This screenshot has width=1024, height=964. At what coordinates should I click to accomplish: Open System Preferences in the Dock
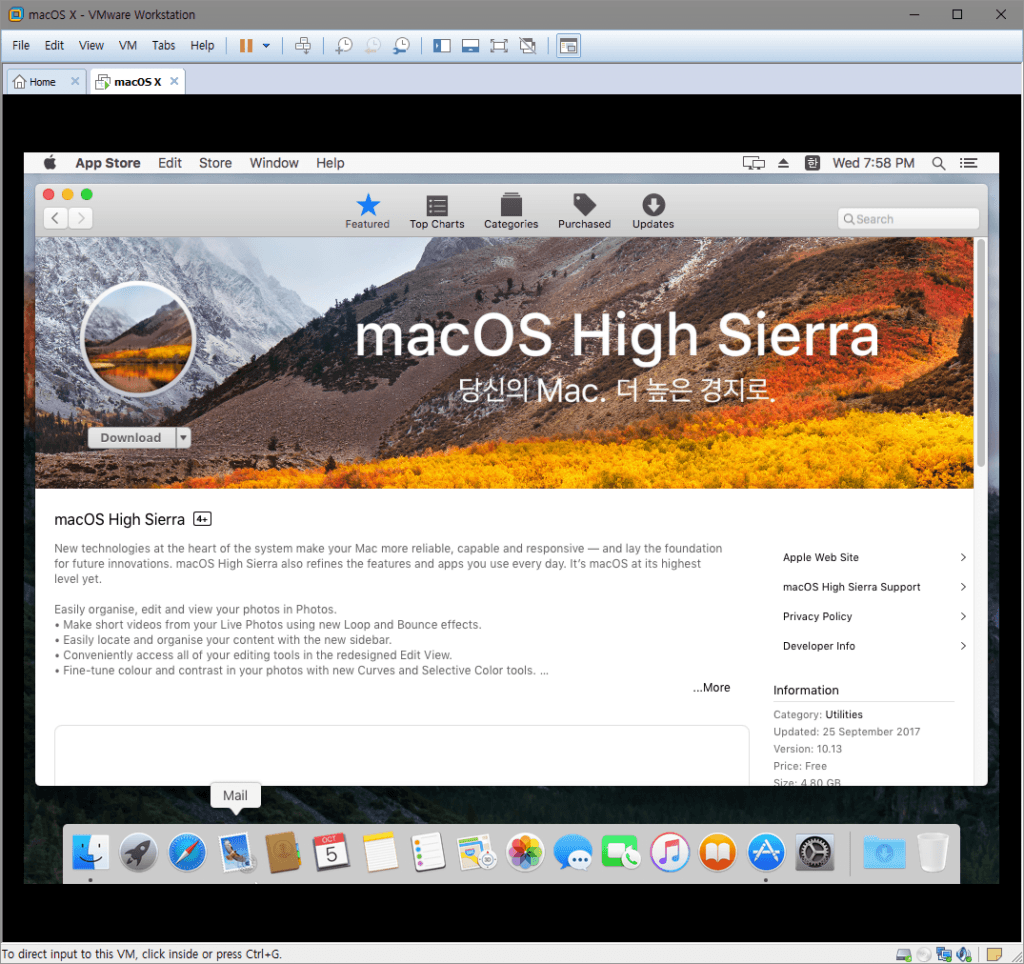[x=814, y=852]
